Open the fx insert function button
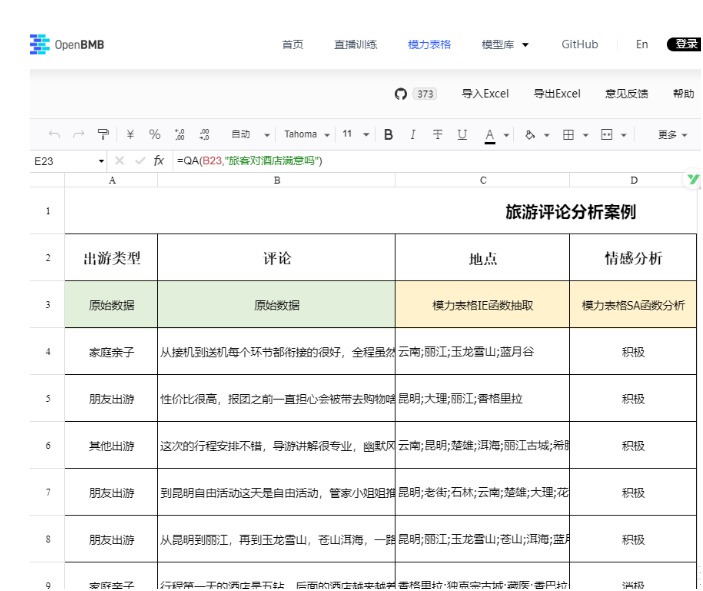This screenshot has width=703, height=591. point(159,161)
